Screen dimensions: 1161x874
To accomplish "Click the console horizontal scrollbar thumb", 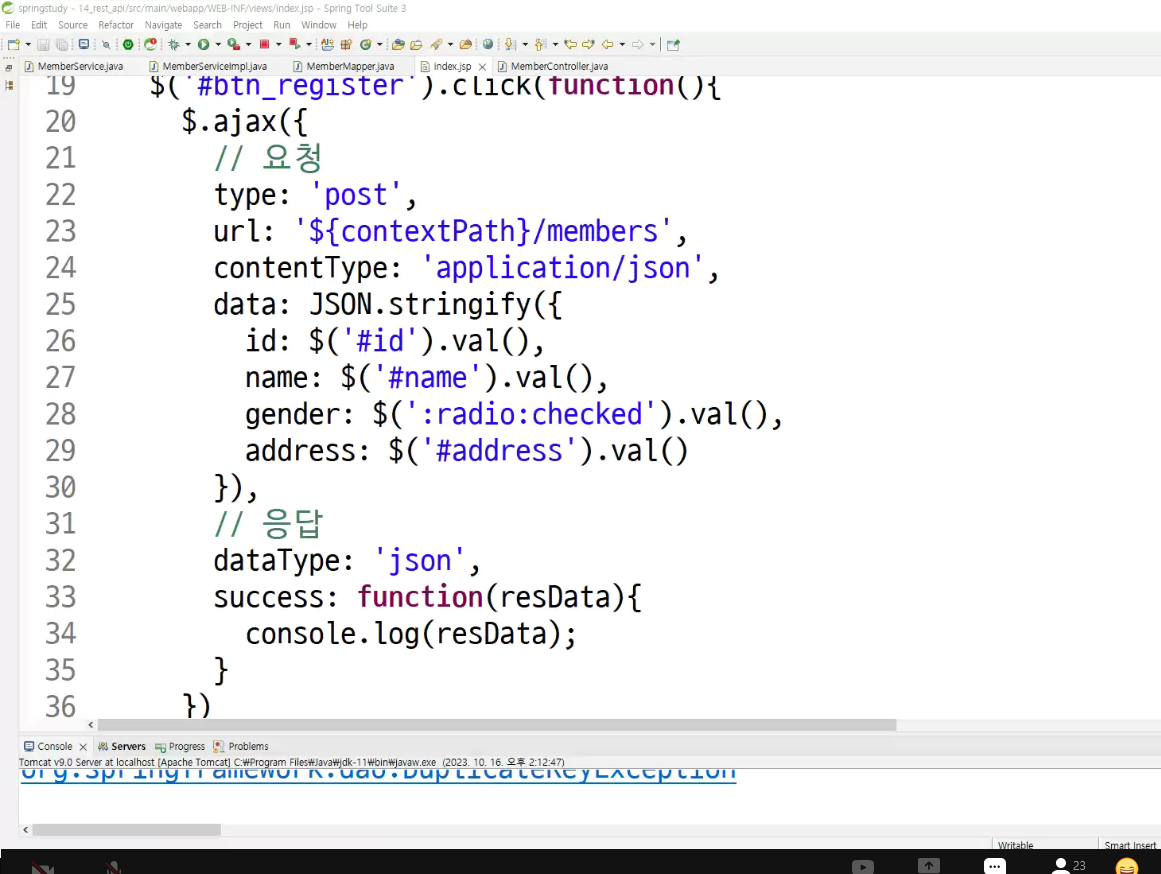I will [x=127, y=830].
